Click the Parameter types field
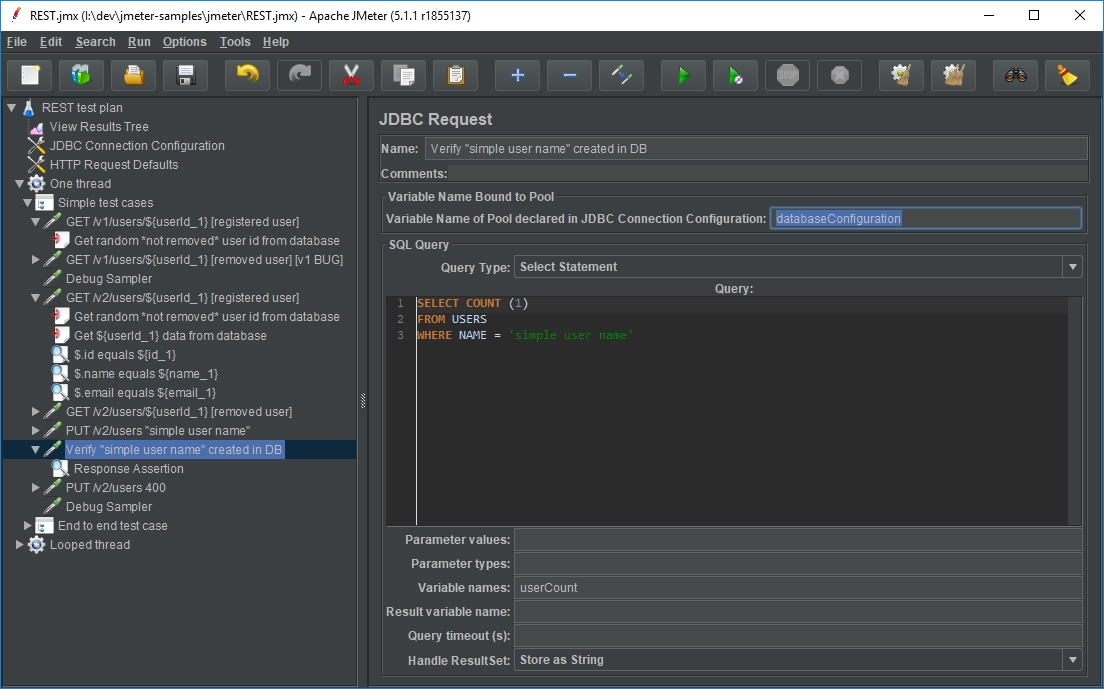This screenshot has width=1104, height=689. 798,564
